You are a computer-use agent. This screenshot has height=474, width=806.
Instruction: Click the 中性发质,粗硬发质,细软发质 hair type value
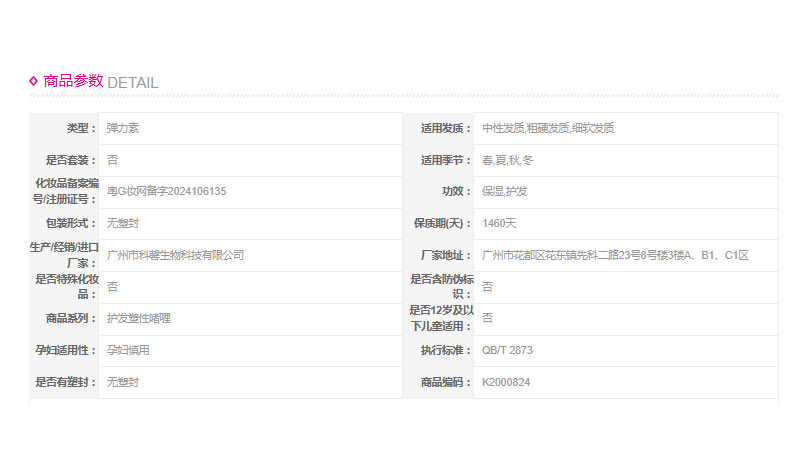548,128
